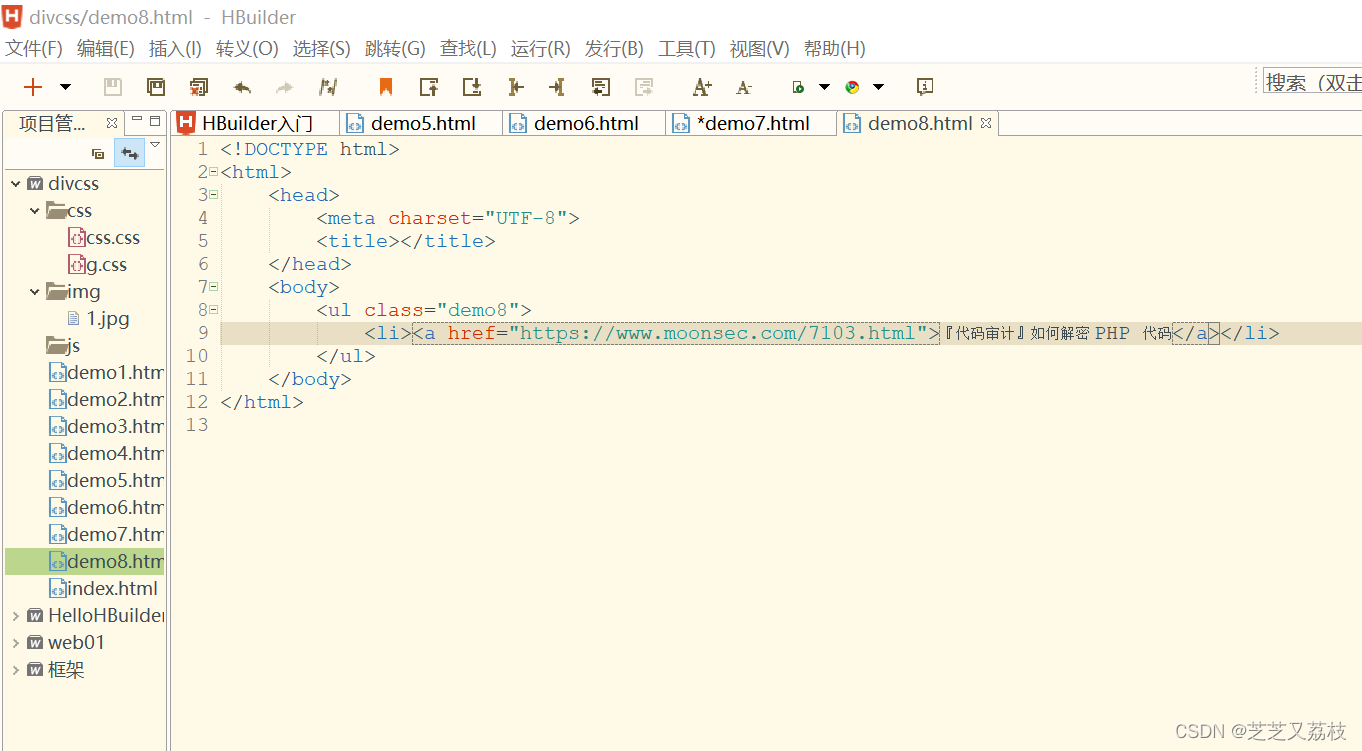Open the project panel view menu triangle
The height and width of the screenshot is (751, 1362).
155,146
